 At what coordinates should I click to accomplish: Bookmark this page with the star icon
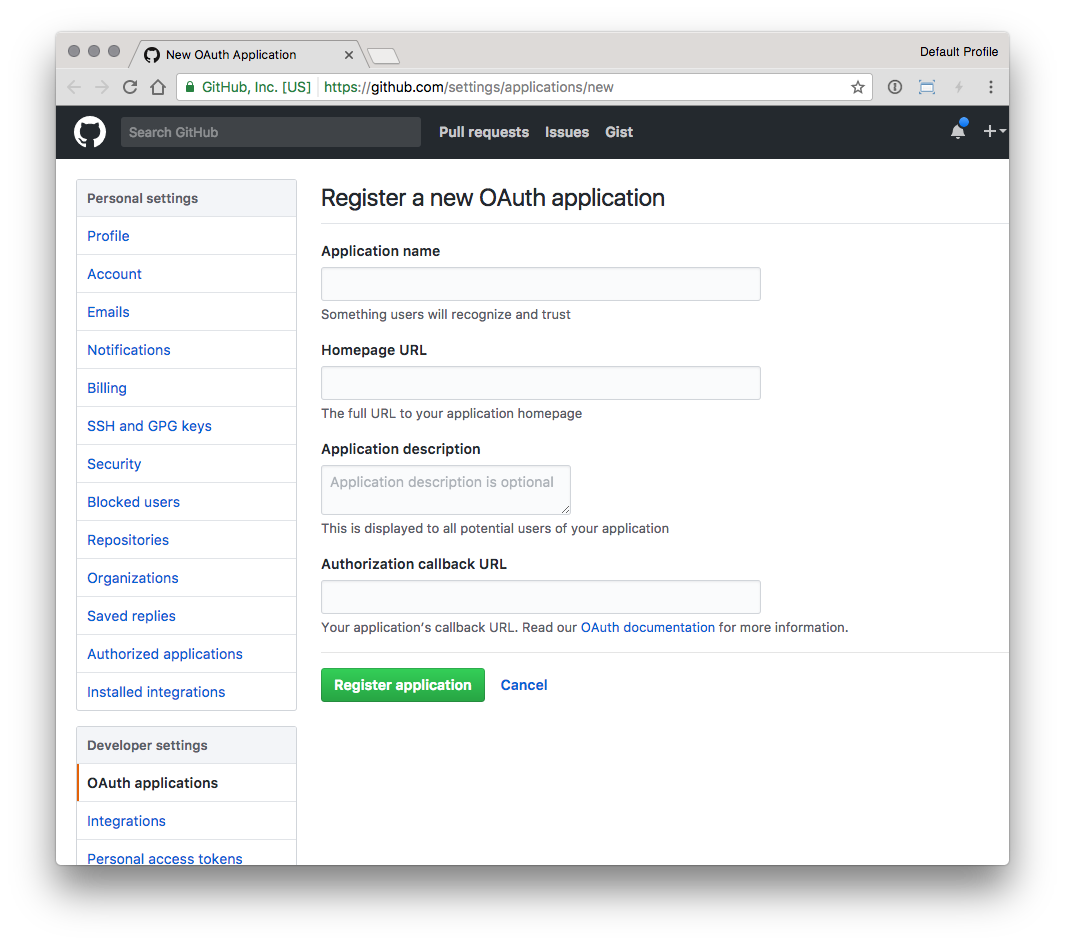(x=857, y=87)
